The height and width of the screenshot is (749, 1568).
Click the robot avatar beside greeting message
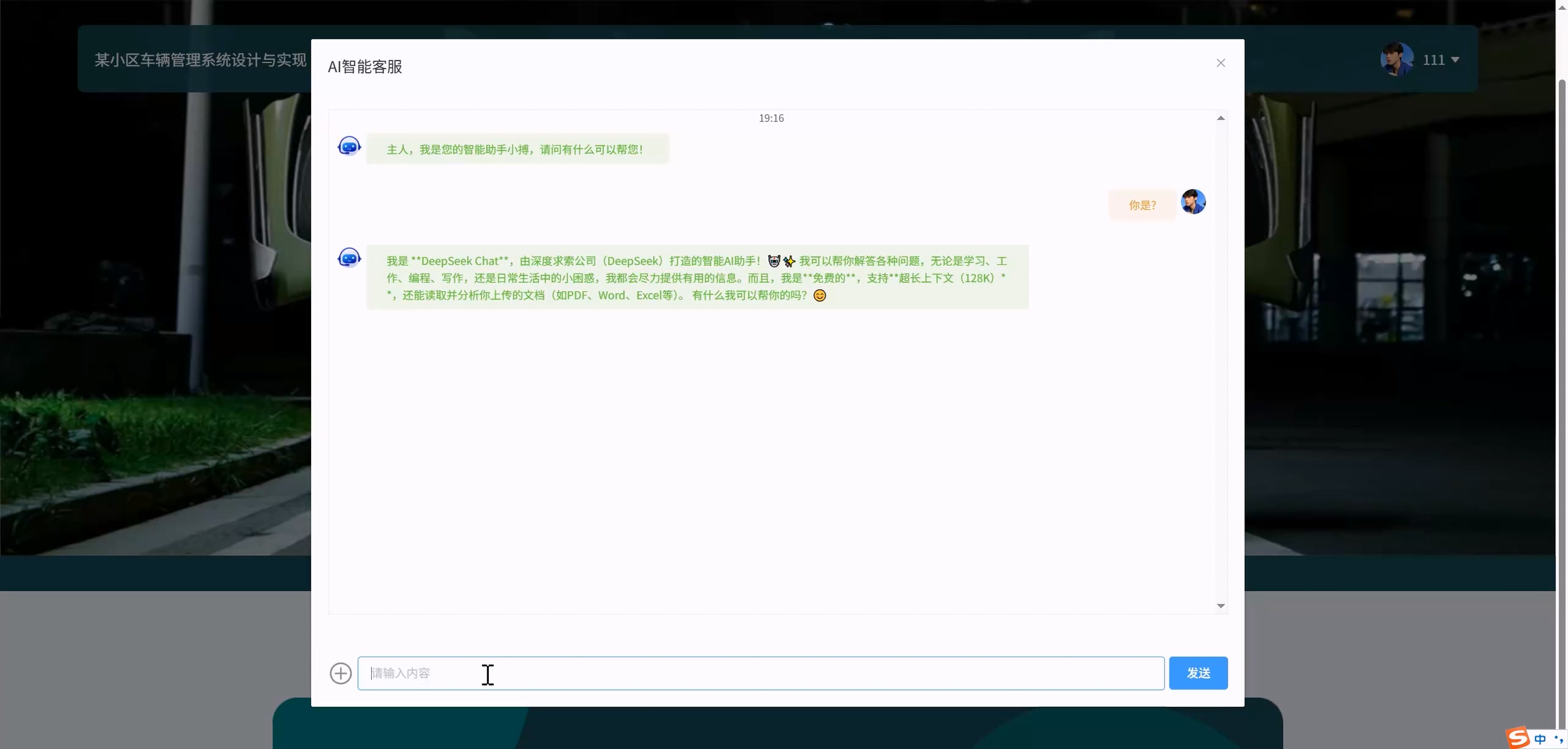(349, 146)
